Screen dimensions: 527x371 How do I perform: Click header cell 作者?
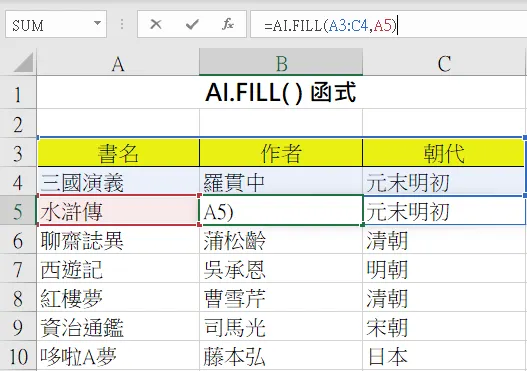(281, 153)
